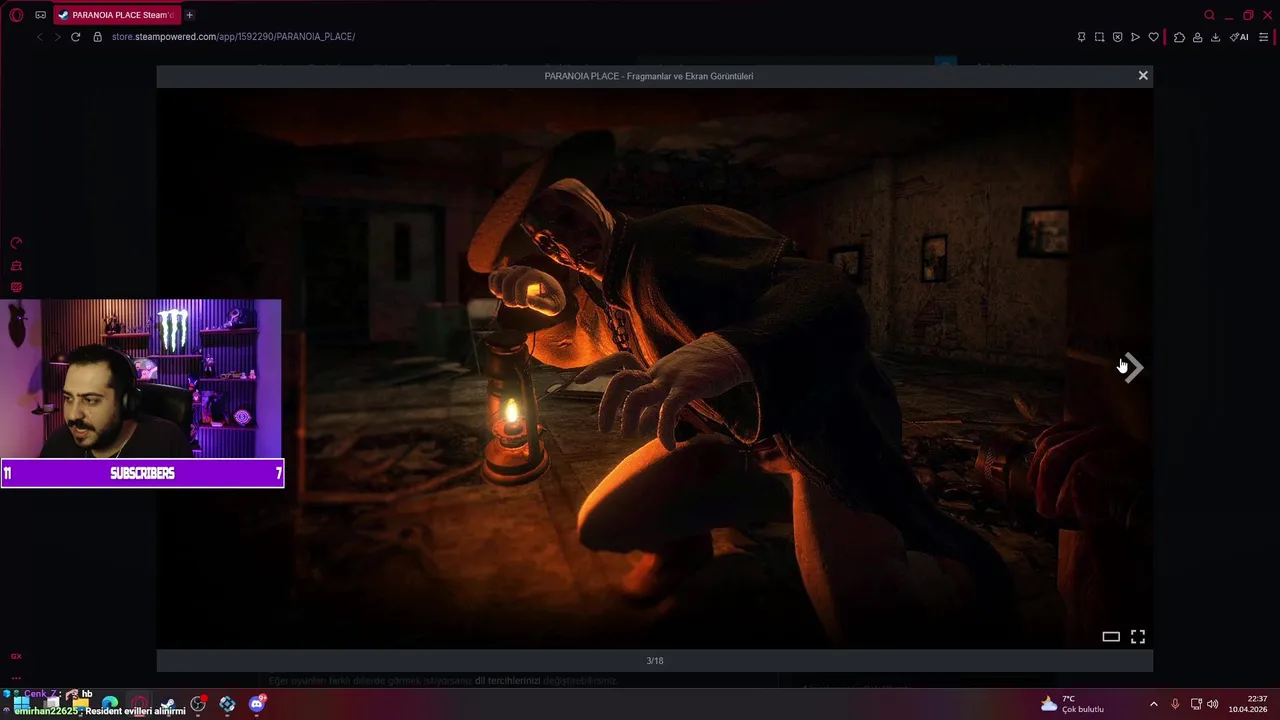Open the Aria AI assistant
1280x720 pixels.
[x=1240, y=37]
